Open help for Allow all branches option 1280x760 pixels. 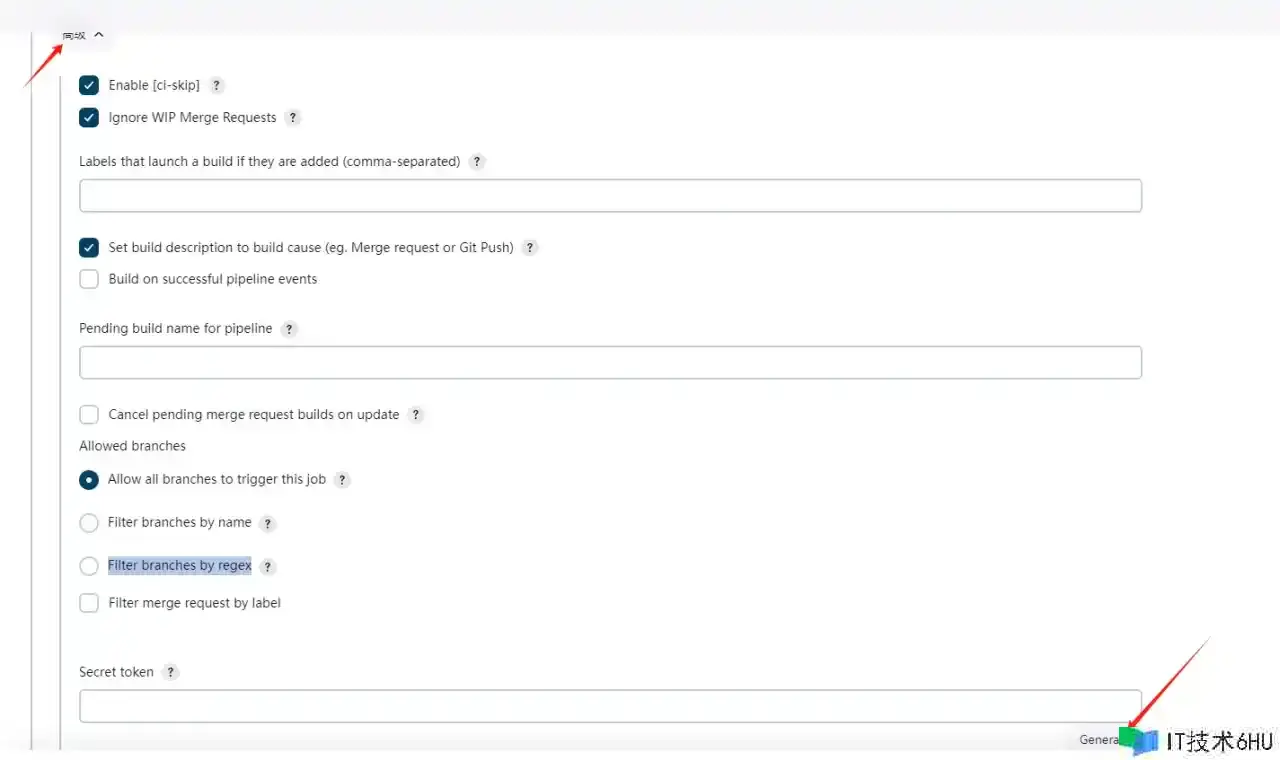pos(342,480)
